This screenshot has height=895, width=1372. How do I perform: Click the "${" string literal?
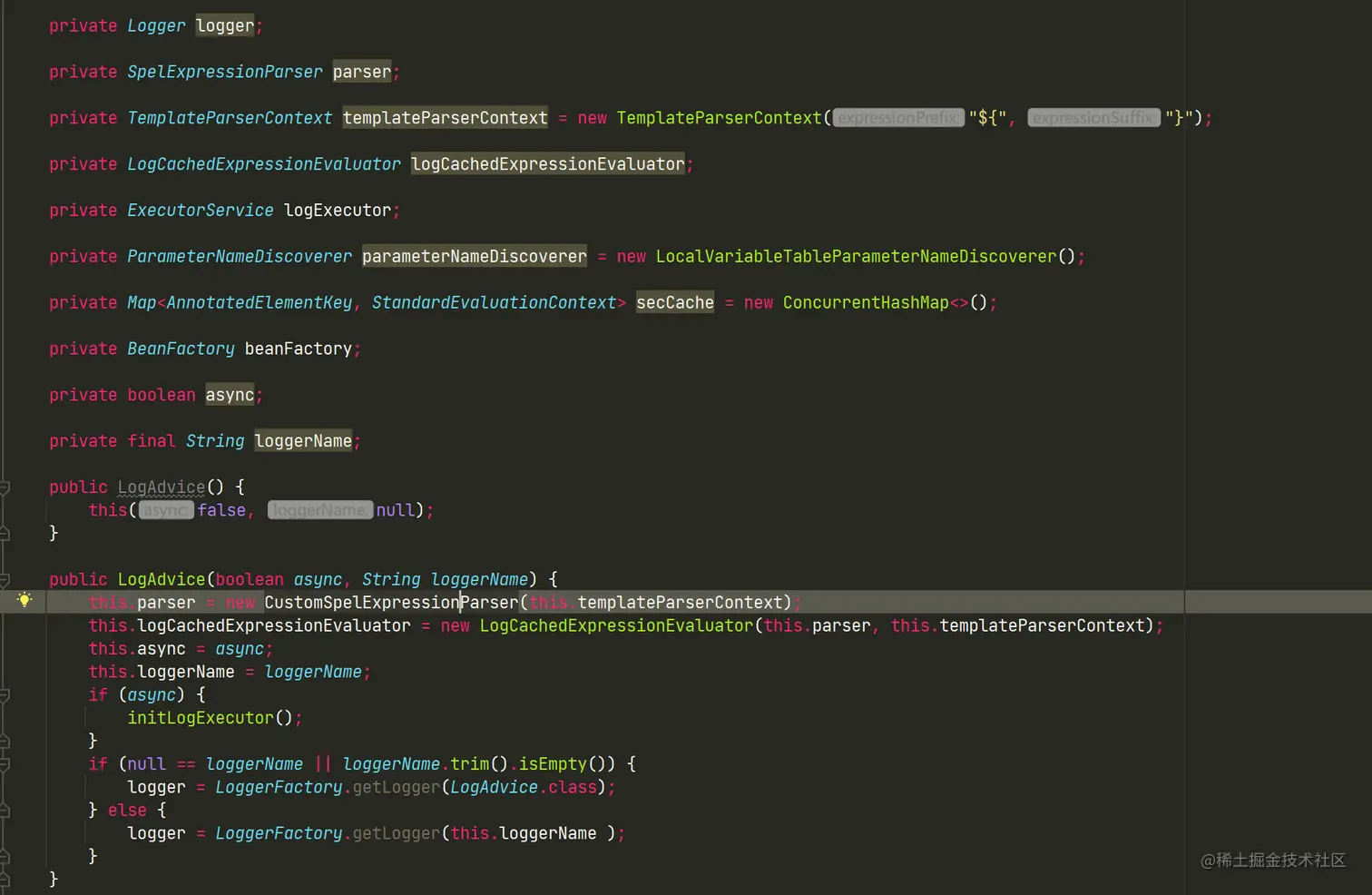[x=987, y=118]
